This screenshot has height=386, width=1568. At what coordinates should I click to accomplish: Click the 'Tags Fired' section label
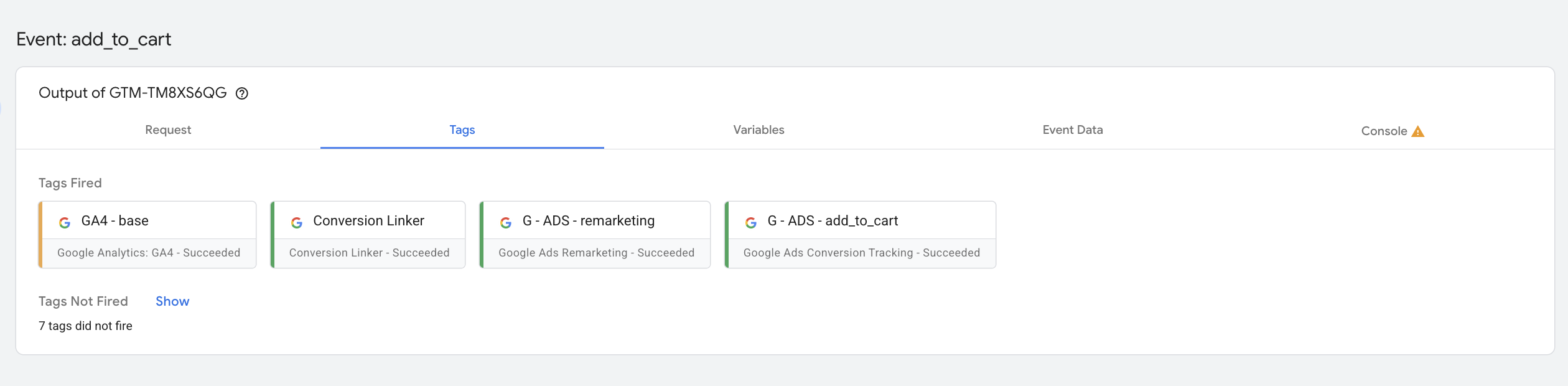coord(70,183)
